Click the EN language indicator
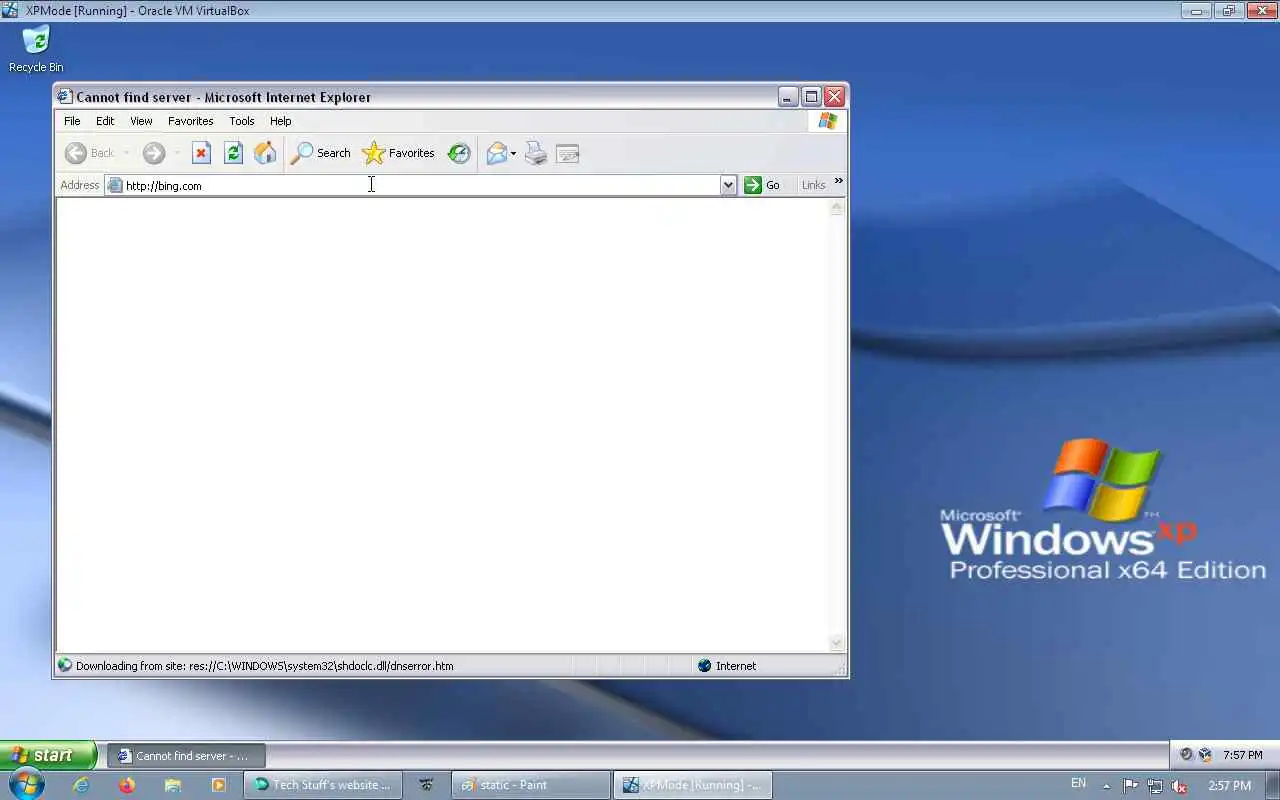Screen dimensions: 1280x800 pos(1078,784)
